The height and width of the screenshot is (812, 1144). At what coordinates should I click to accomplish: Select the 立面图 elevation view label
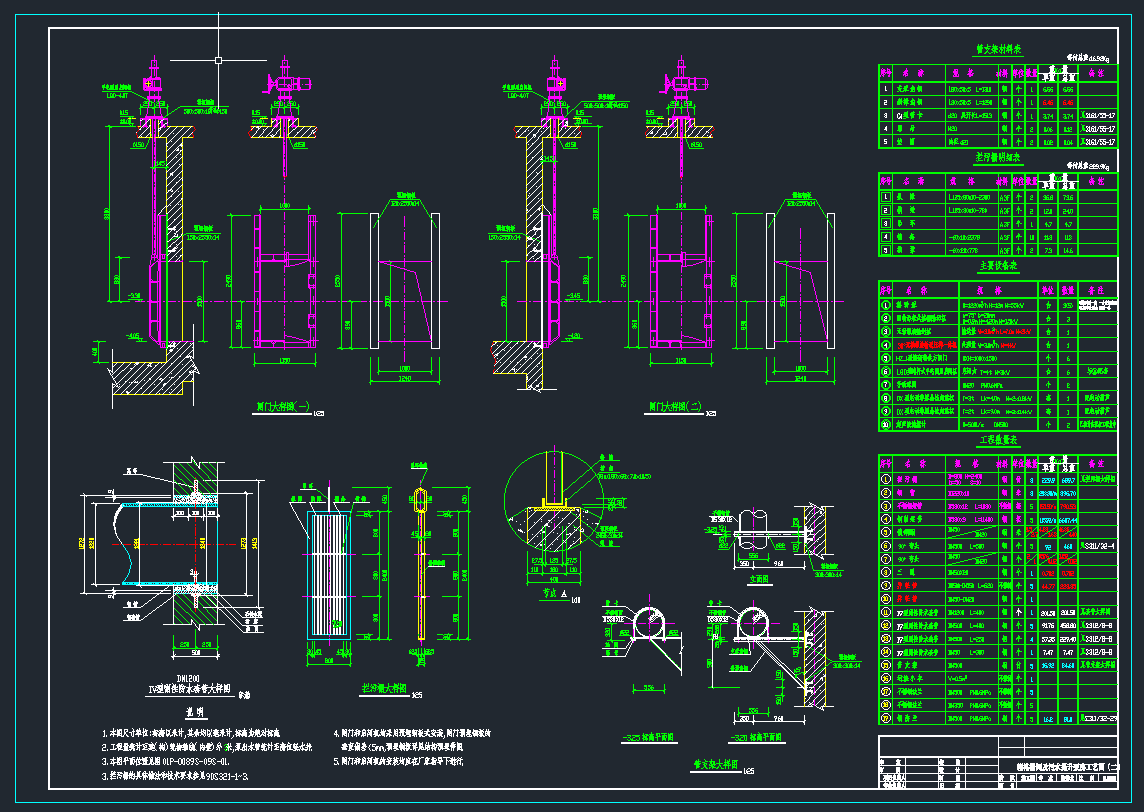(x=759, y=579)
